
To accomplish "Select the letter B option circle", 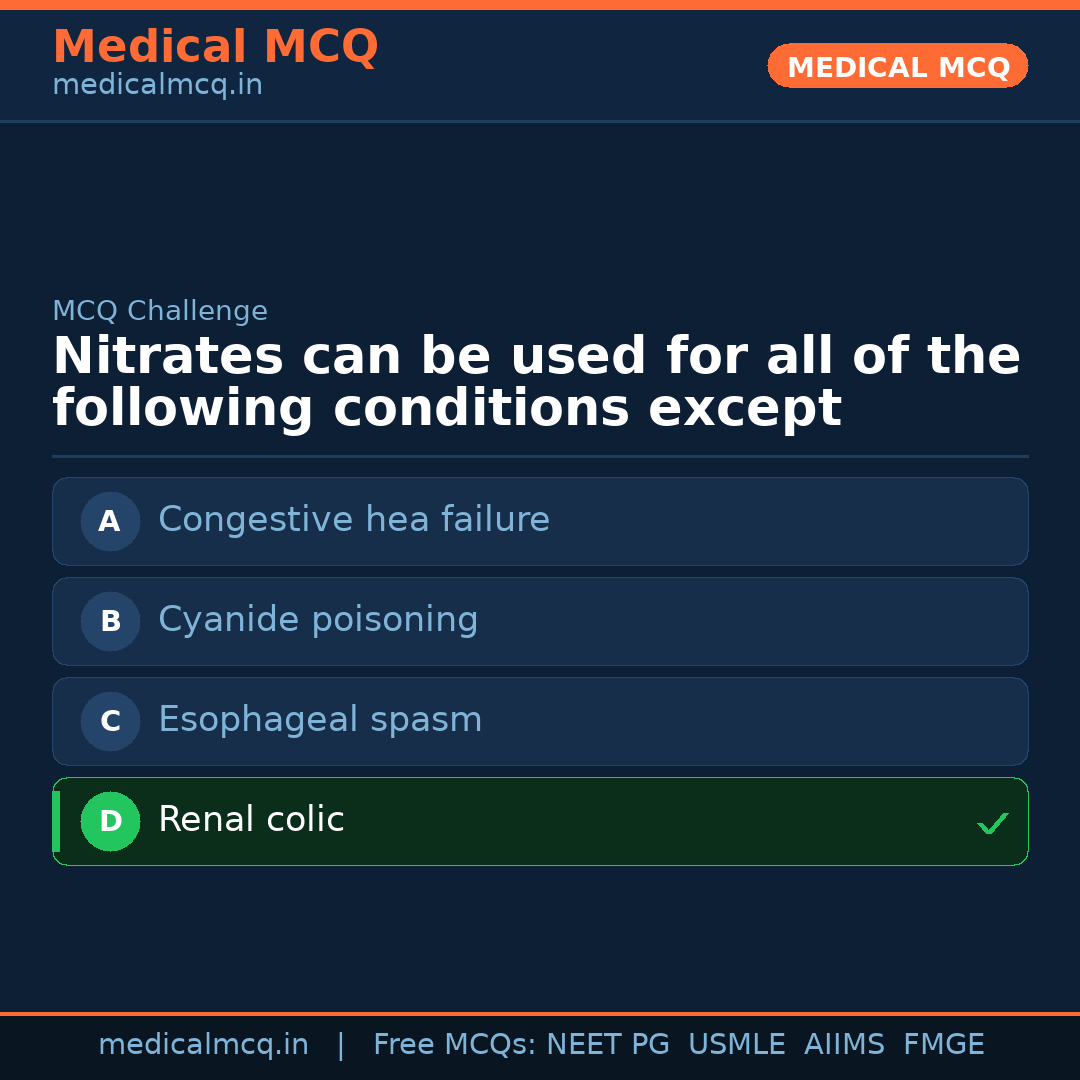I will point(110,621).
